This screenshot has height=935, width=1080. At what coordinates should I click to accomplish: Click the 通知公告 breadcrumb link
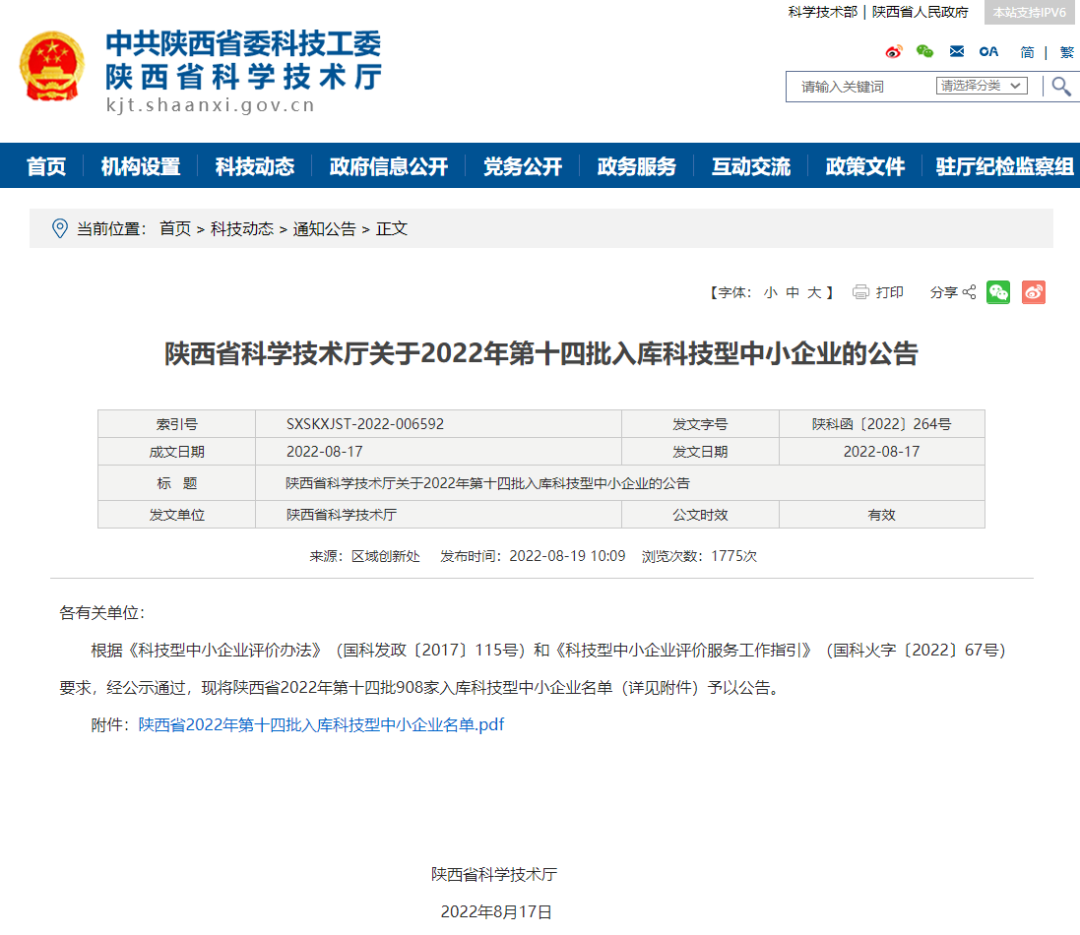click(324, 229)
